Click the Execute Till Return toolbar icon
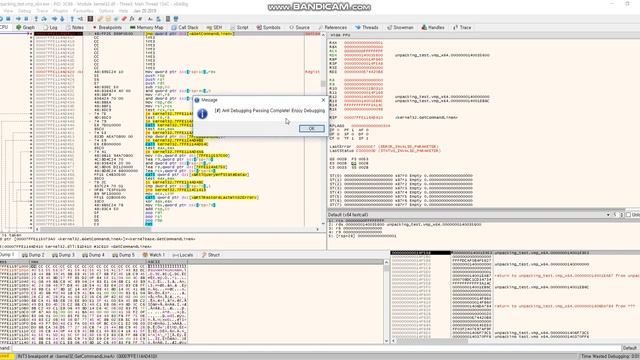The image size is (640, 360). [72, 19]
